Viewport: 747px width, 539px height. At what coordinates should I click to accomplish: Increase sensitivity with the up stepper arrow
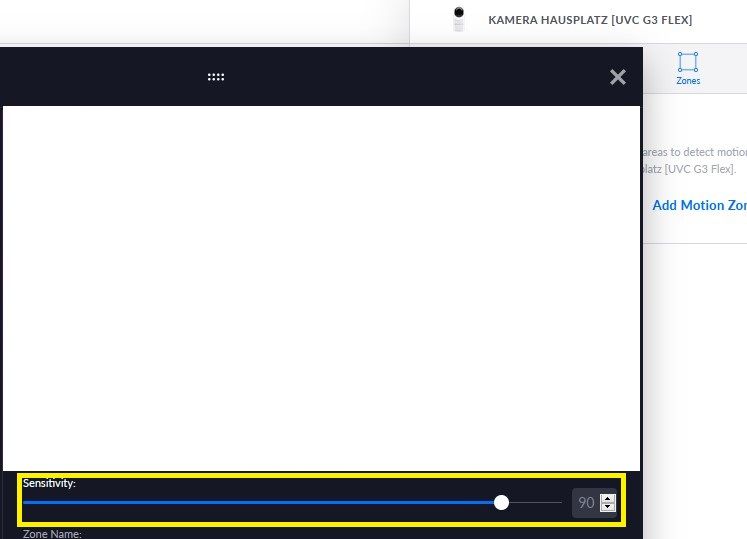(x=608, y=497)
